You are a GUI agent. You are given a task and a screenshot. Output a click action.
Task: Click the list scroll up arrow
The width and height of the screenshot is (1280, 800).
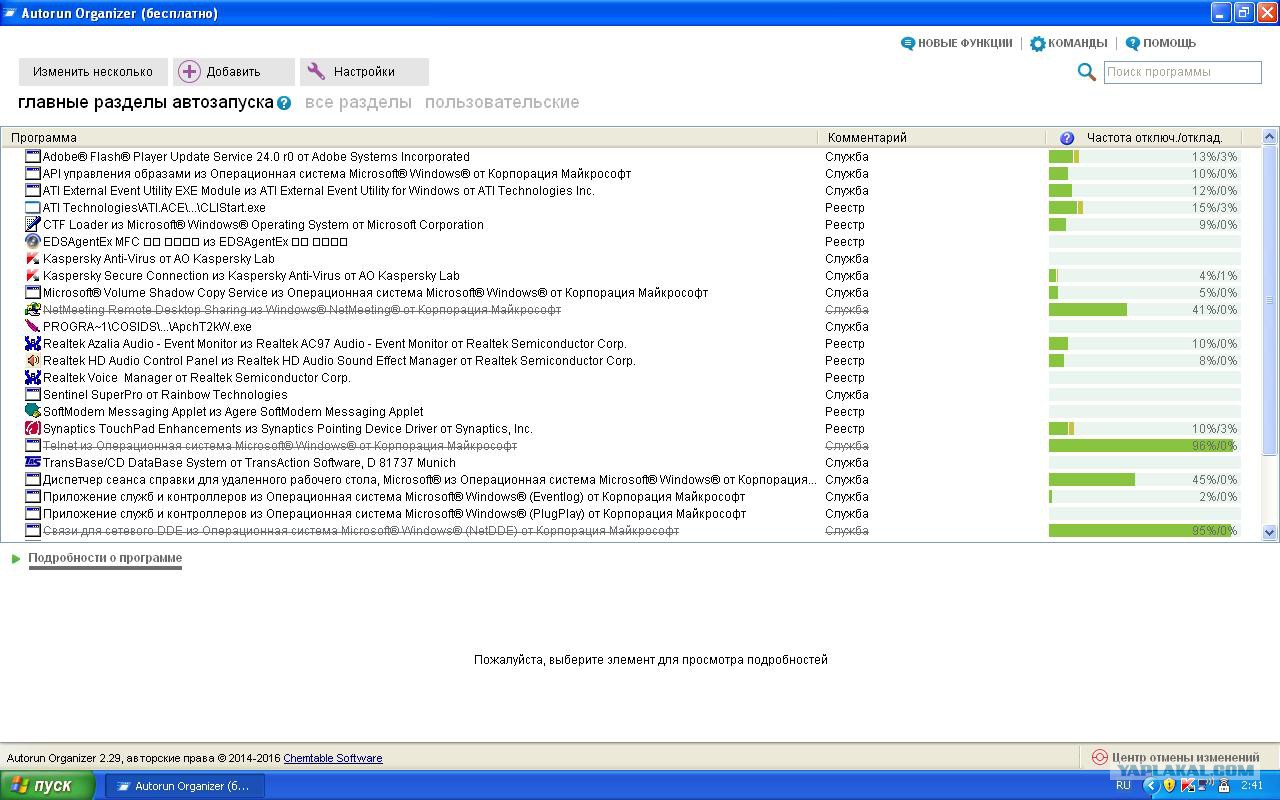coord(1270,137)
